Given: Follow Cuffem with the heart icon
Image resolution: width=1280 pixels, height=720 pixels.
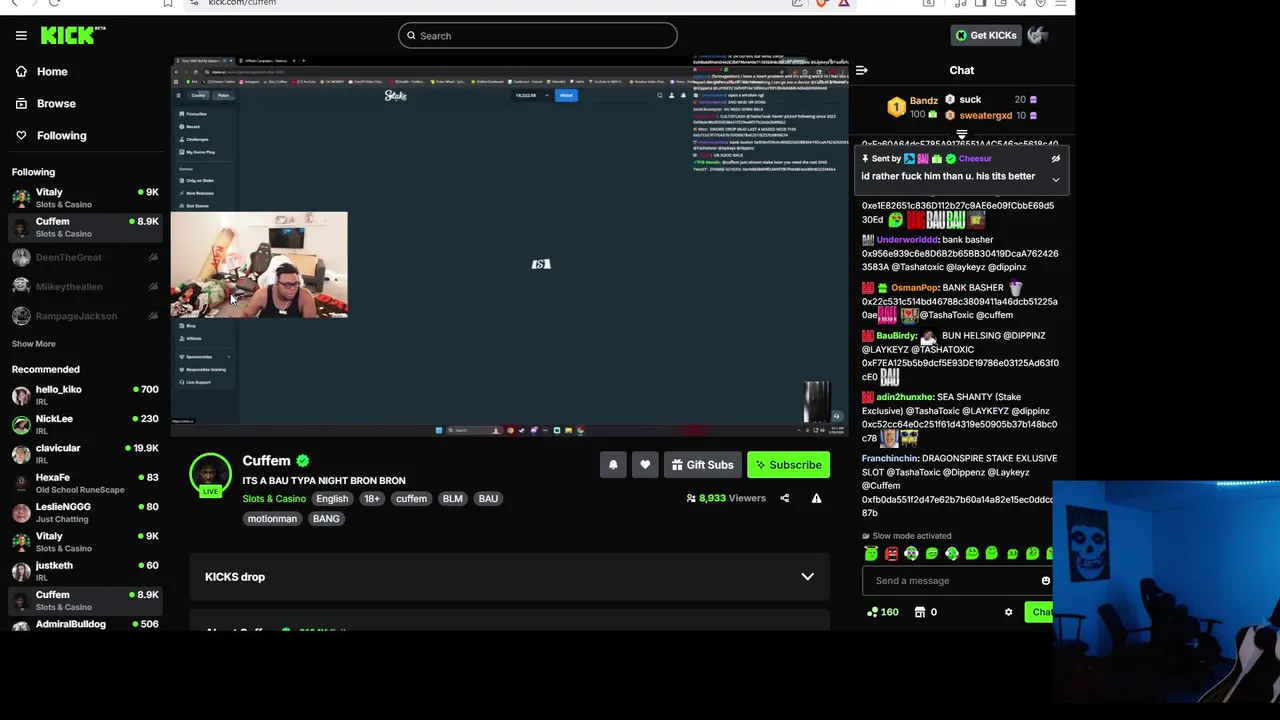Looking at the screenshot, I should click(645, 464).
